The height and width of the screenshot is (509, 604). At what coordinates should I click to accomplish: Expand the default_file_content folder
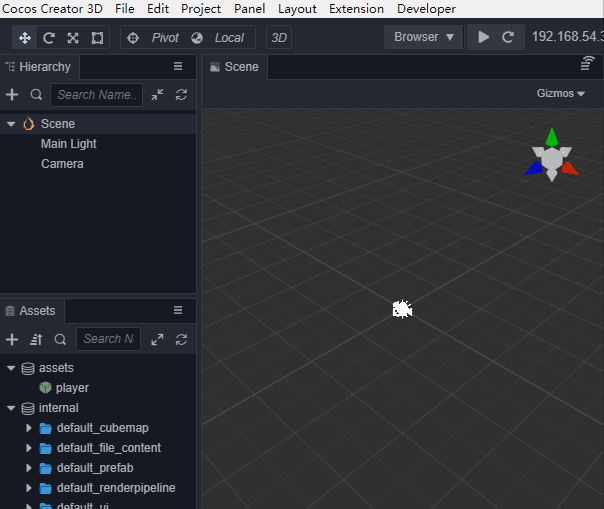click(29, 448)
